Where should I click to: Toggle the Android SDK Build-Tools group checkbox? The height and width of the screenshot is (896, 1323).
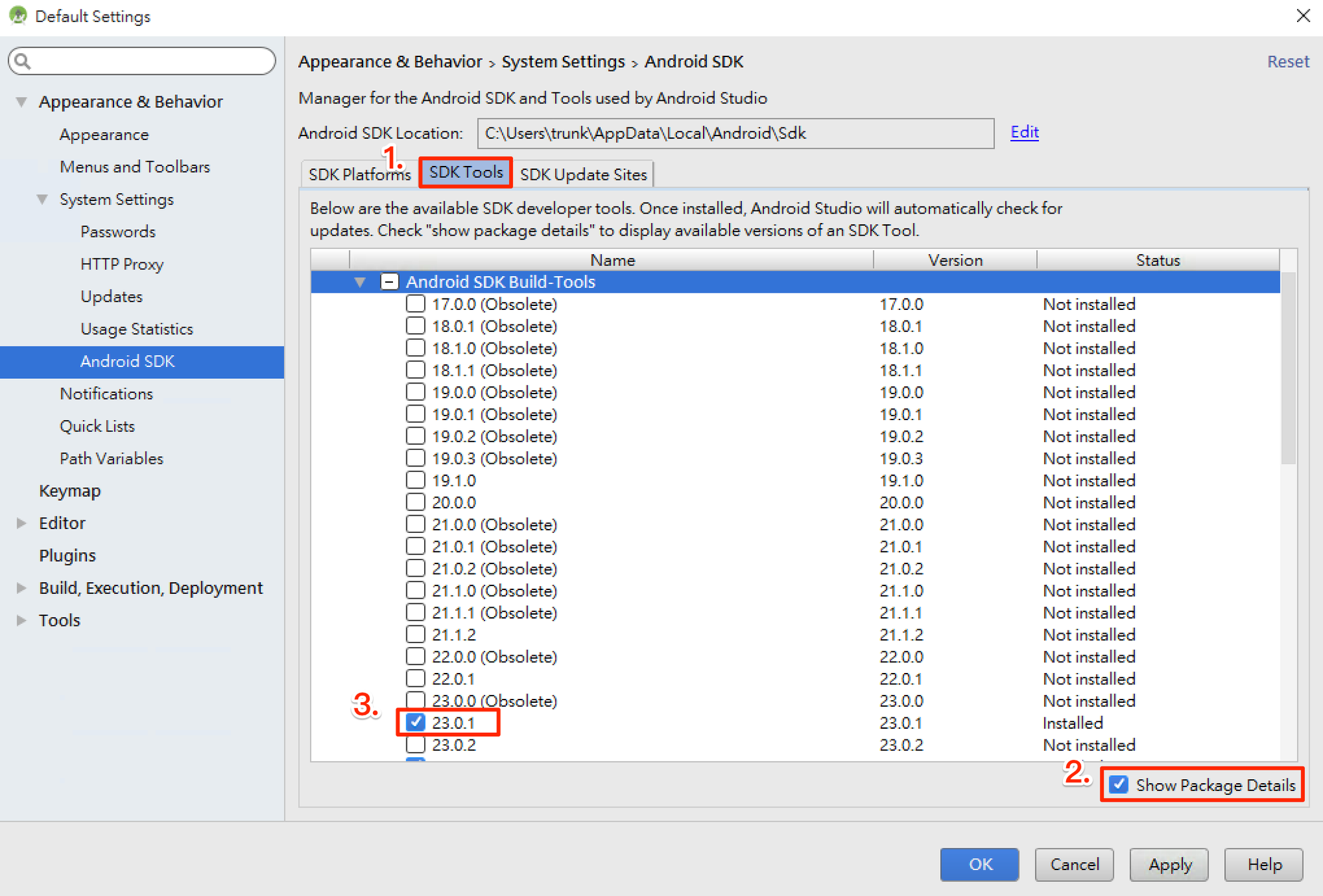point(390,281)
